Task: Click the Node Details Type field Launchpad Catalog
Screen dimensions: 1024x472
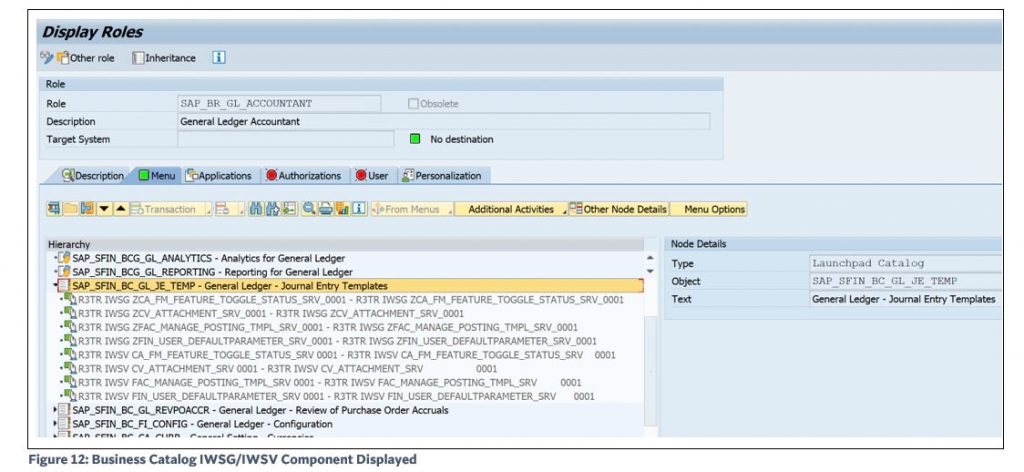Action: click(905, 263)
